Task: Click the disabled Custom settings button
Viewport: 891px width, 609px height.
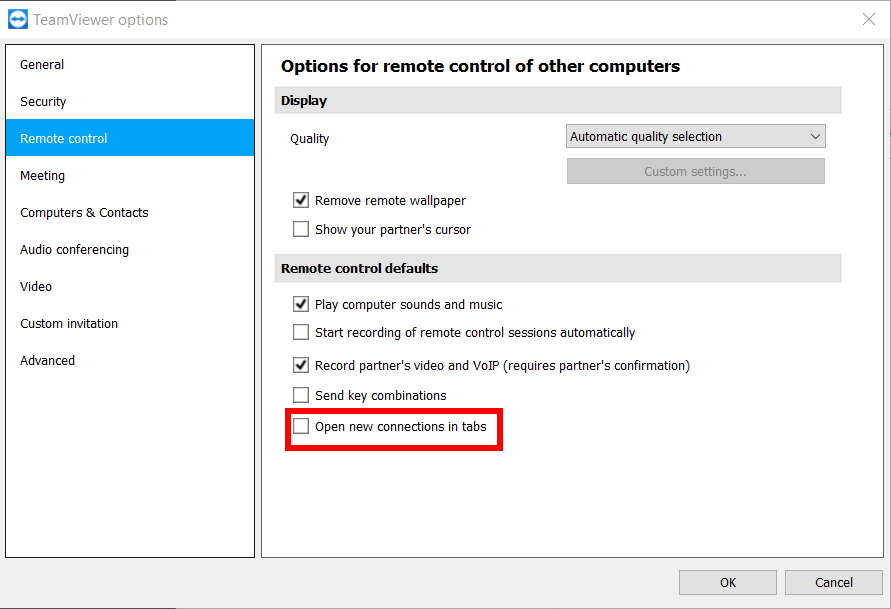Action: click(696, 172)
